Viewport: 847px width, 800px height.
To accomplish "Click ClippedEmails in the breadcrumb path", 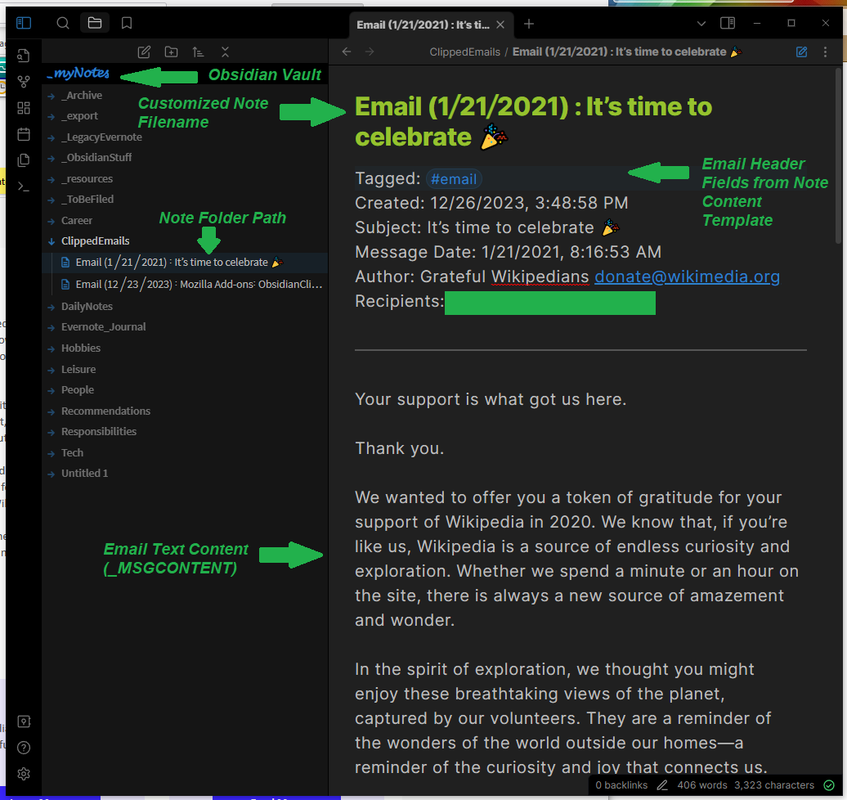I will [x=465, y=52].
